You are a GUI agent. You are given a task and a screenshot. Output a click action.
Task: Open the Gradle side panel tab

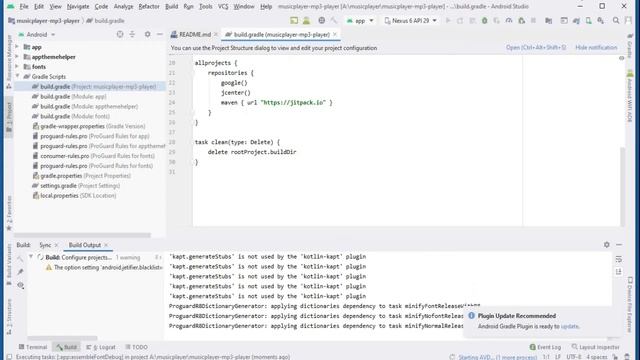(630, 46)
